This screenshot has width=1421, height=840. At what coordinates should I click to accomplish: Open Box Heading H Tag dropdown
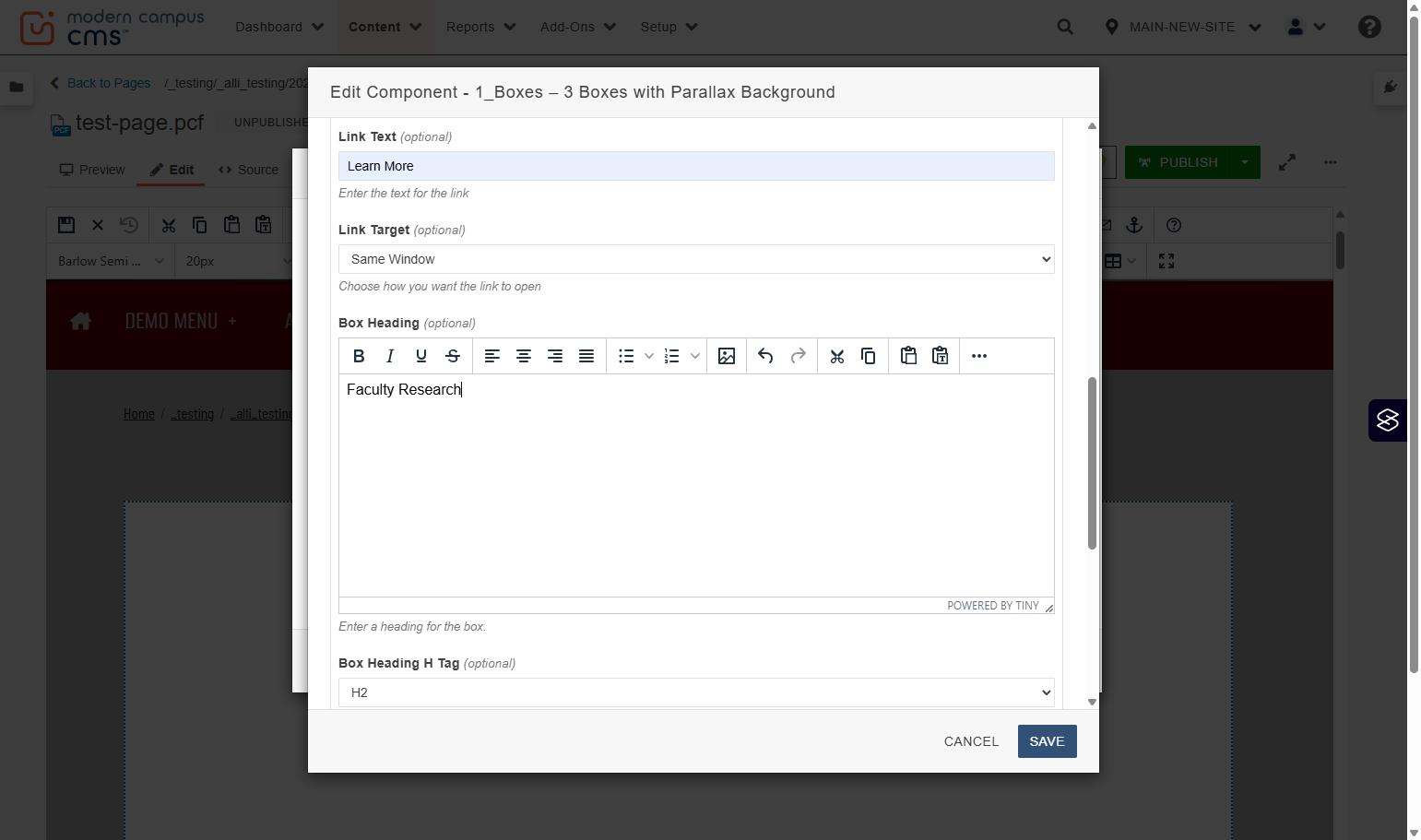696,692
